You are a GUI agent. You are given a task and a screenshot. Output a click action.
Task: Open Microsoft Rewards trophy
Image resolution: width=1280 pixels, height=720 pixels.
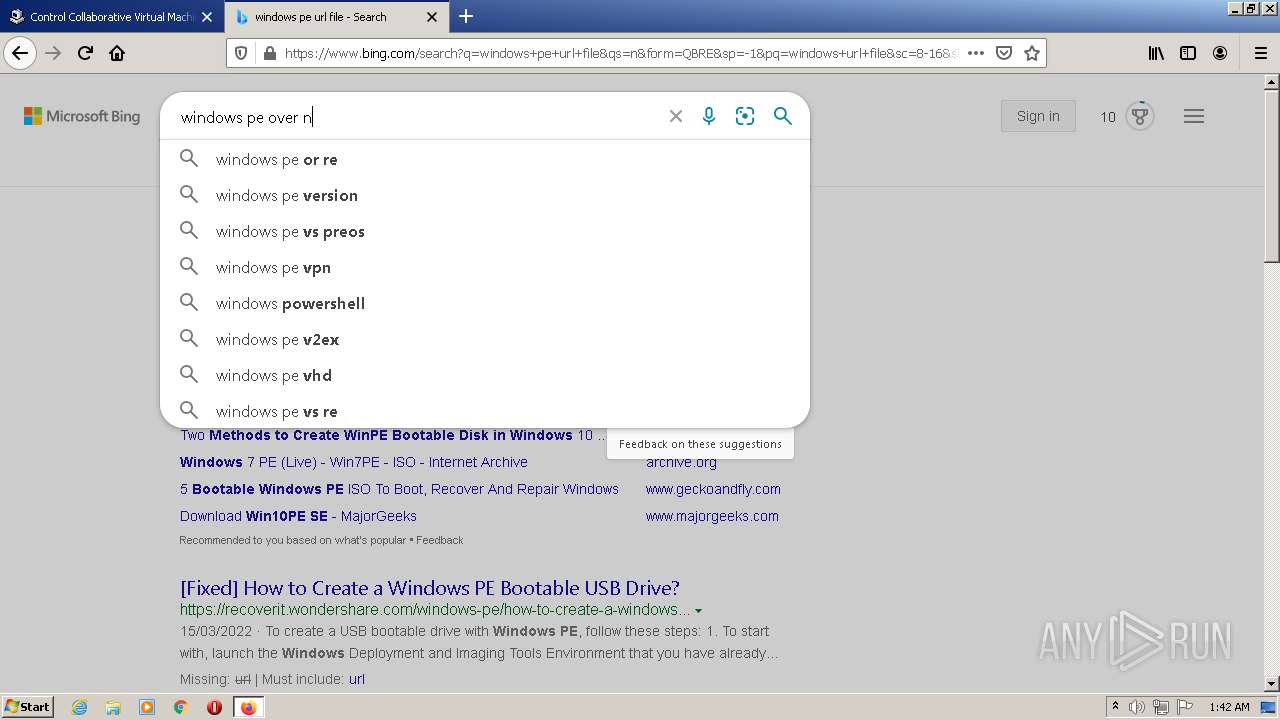(x=1139, y=116)
